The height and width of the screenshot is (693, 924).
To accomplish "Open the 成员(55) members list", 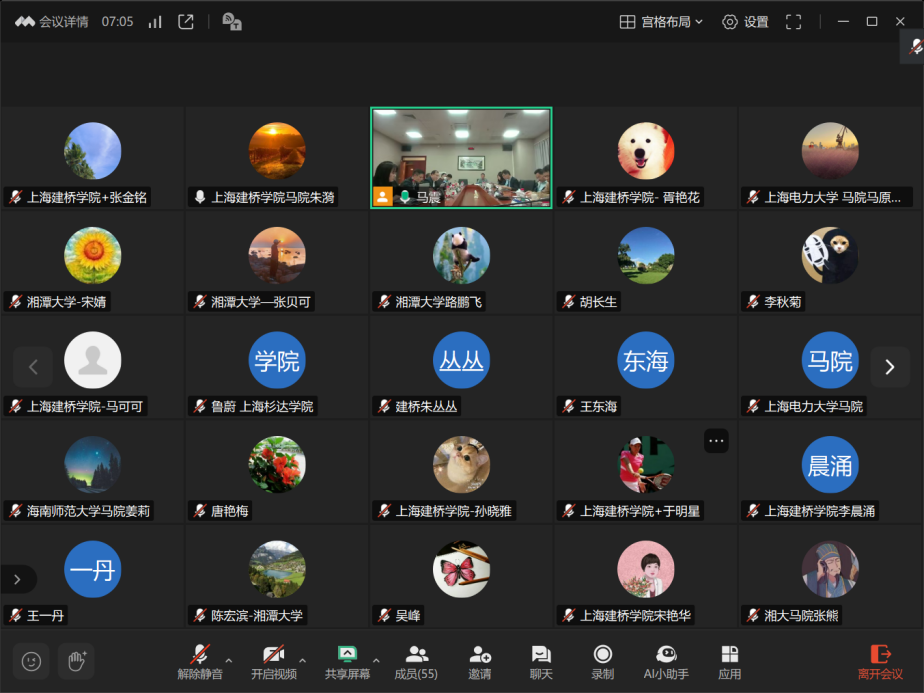I will click(416, 661).
